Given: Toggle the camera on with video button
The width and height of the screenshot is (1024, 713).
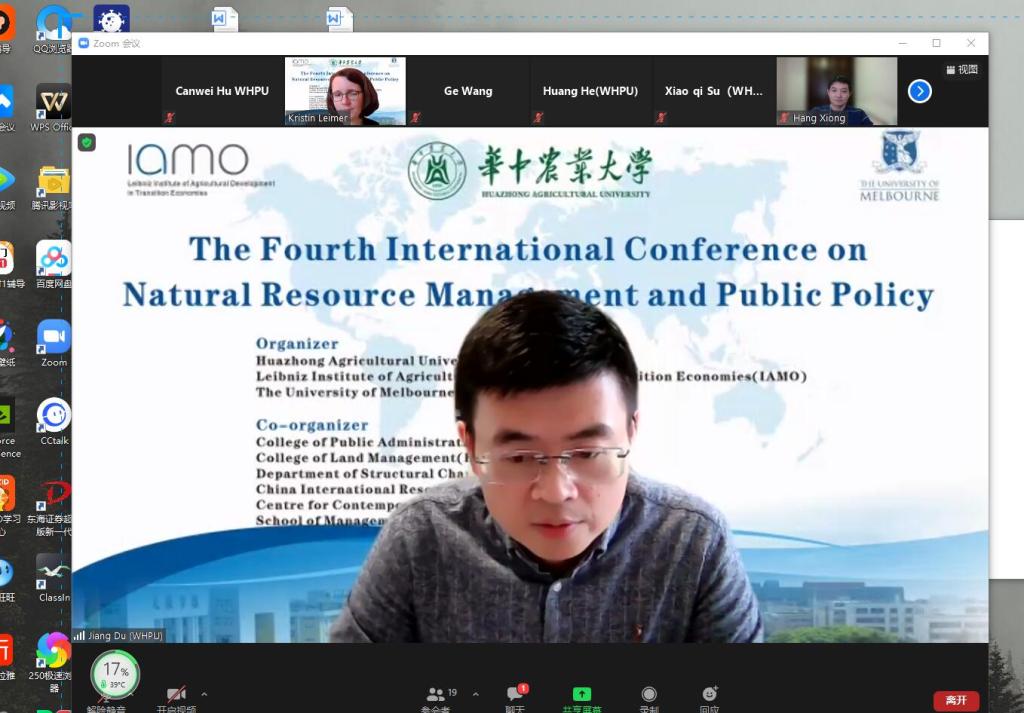Looking at the screenshot, I should click(x=176, y=694).
